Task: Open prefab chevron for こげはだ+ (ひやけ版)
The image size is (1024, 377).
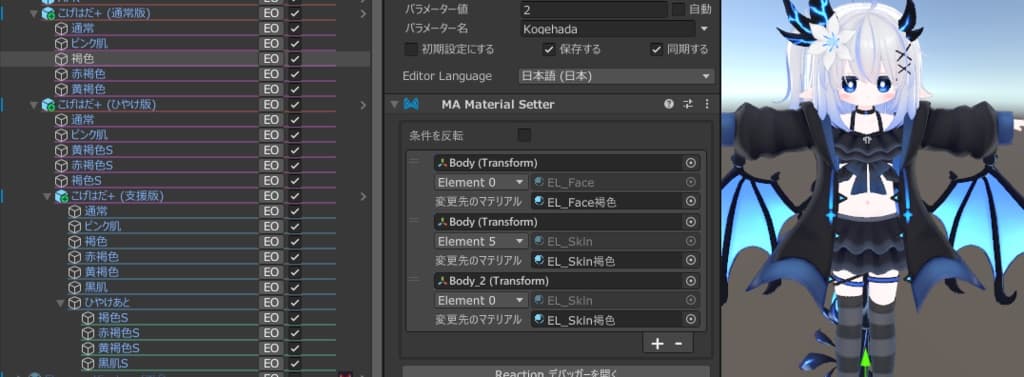Action: (x=363, y=105)
